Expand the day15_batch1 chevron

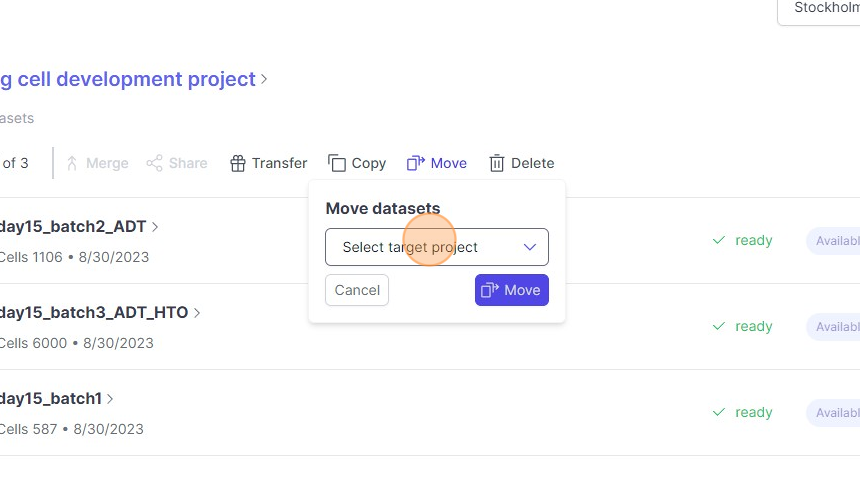click(x=110, y=398)
